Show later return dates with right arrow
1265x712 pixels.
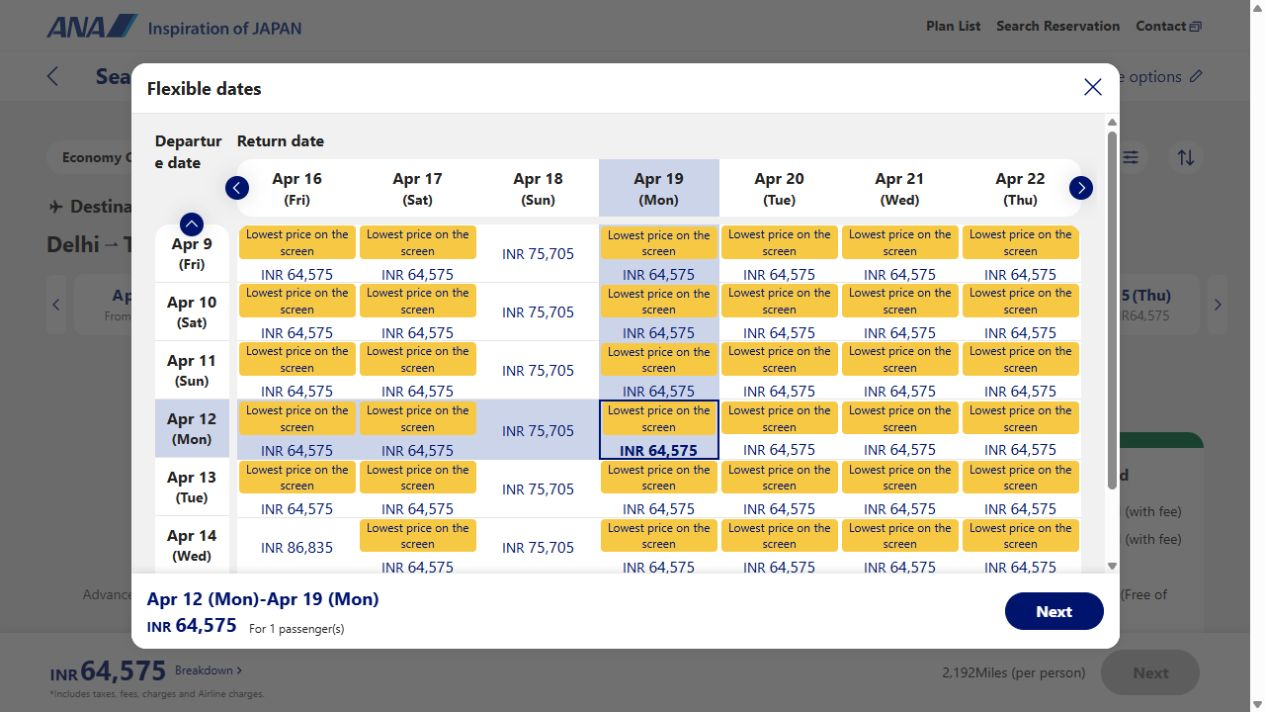tap(1081, 188)
